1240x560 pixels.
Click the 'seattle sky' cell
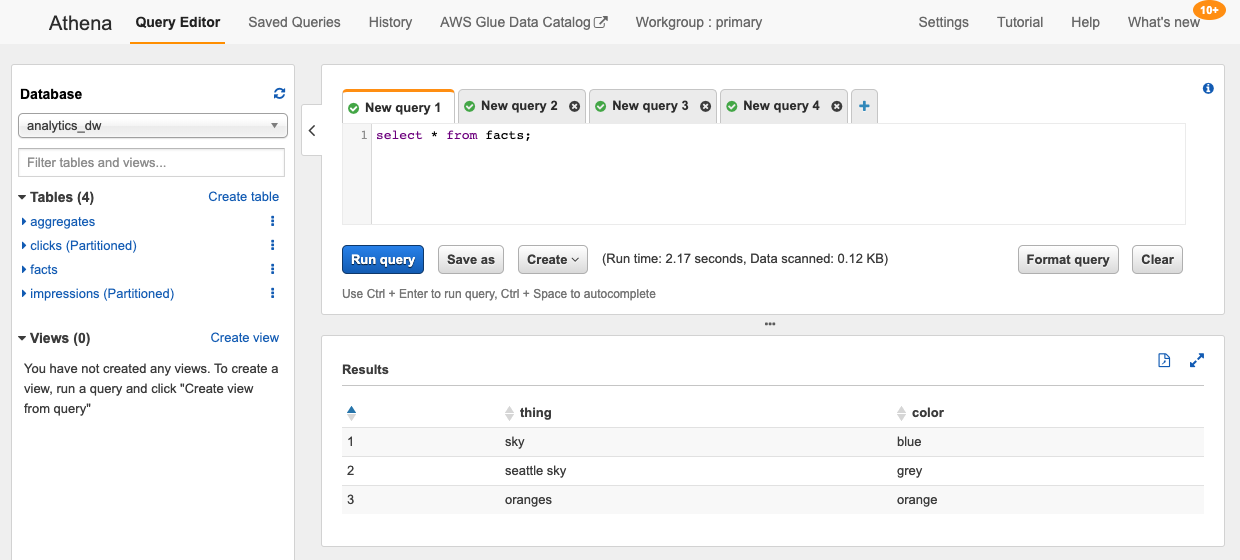coord(536,471)
